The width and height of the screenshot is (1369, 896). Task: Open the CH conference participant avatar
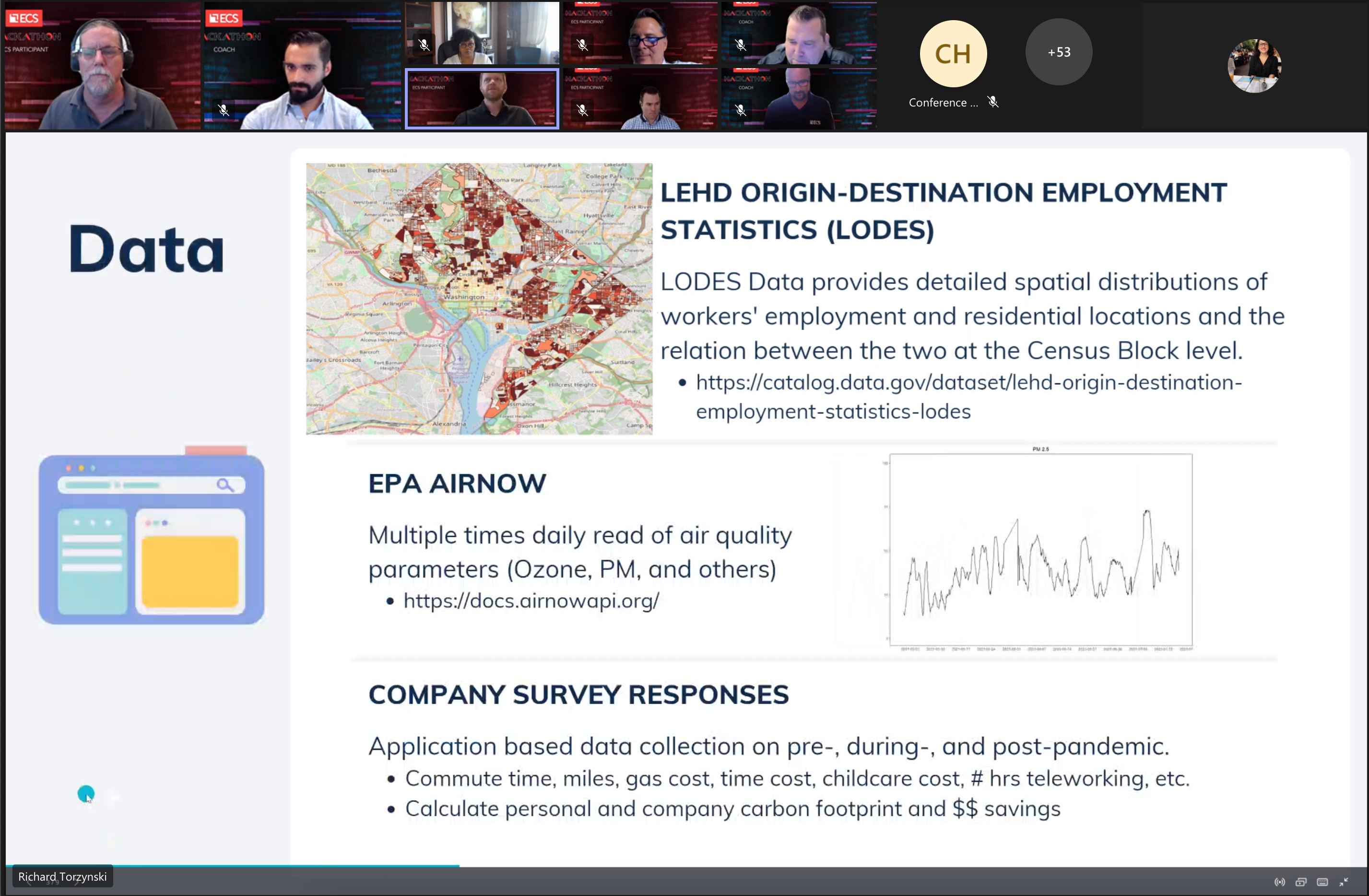click(x=953, y=54)
